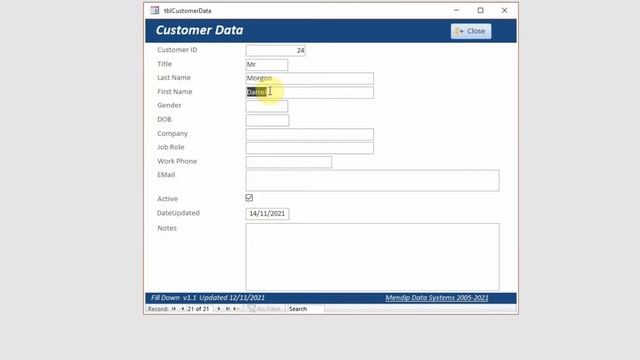Image resolution: width=640 pixels, height=360 pixels.
Task: Click the First Name field
Action: 309,92
